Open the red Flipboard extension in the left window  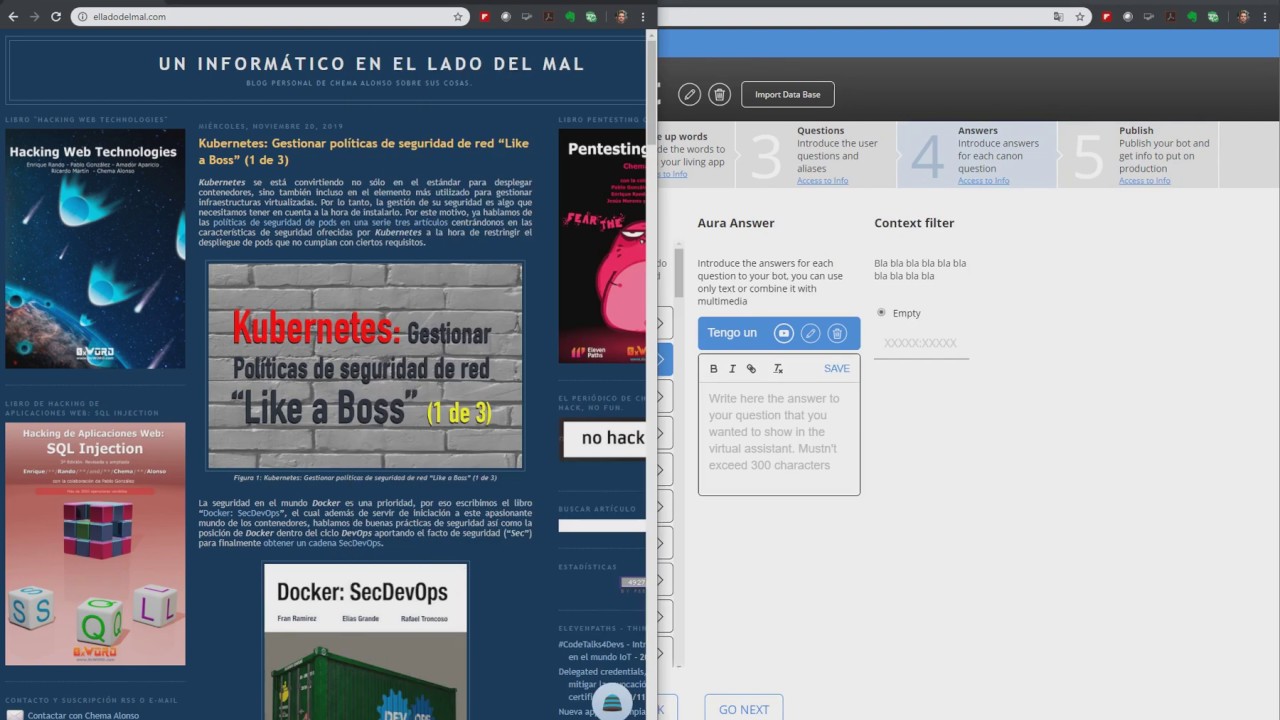coord(485,17)
